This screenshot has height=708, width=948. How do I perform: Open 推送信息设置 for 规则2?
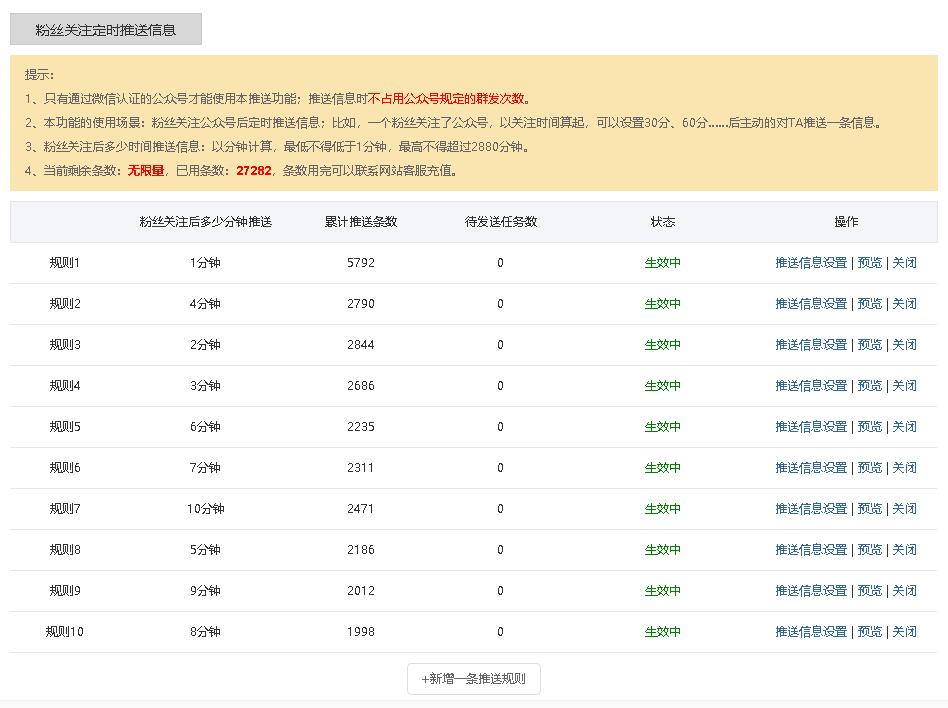coord(811,304)
